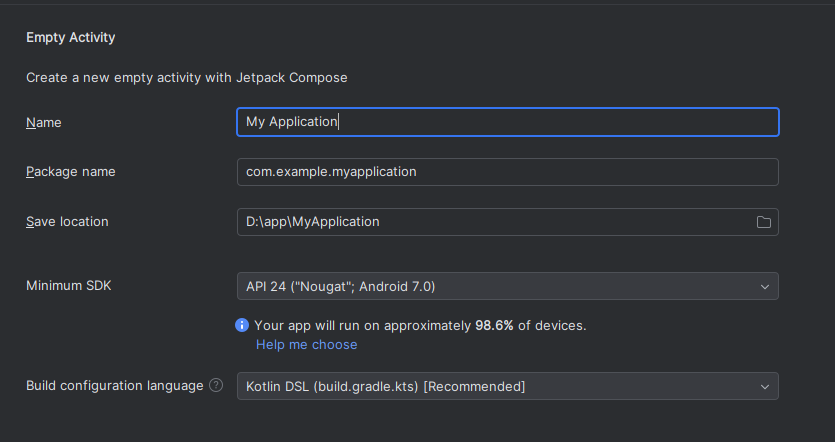Click the com.example.myapplication package name field
The image size is (835, 442).
pyautogui.click(x=507, y=172)
